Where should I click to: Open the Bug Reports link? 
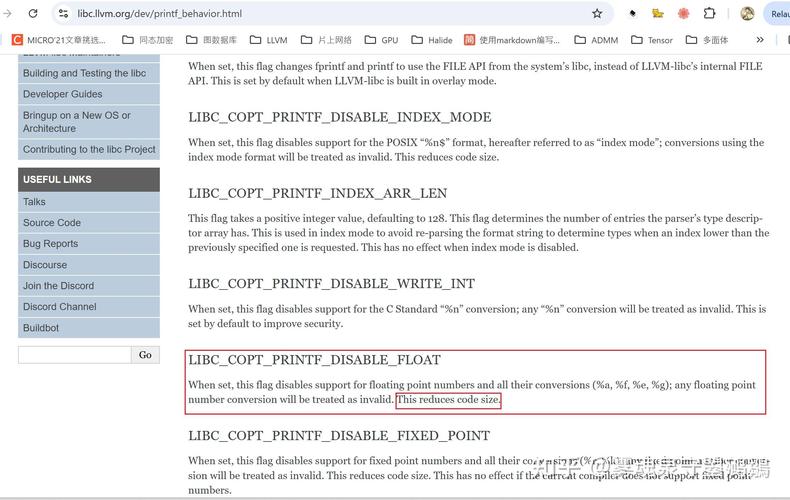[x=50, y=244]
